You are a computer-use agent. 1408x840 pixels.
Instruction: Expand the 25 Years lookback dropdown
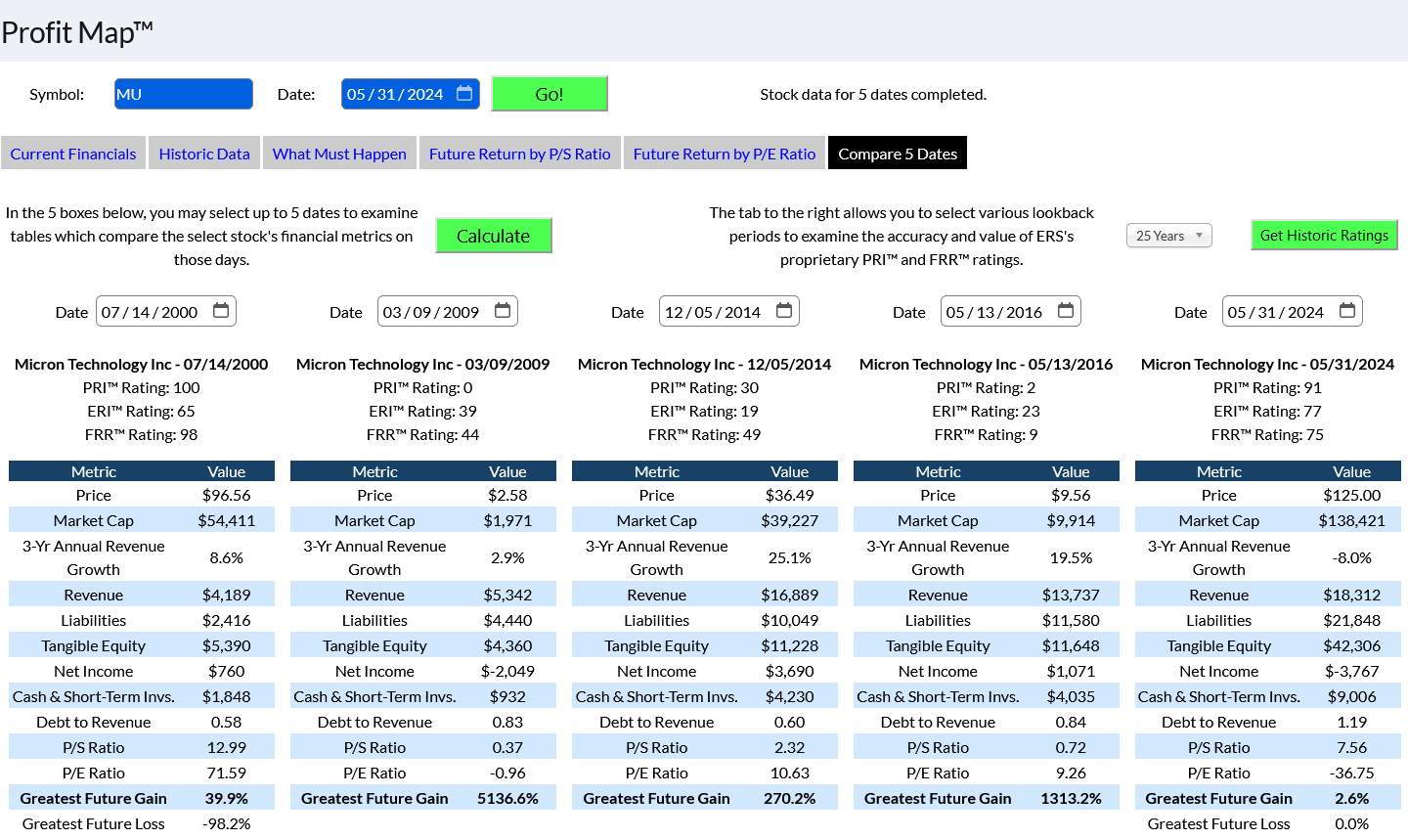(x=1169, y=236)
